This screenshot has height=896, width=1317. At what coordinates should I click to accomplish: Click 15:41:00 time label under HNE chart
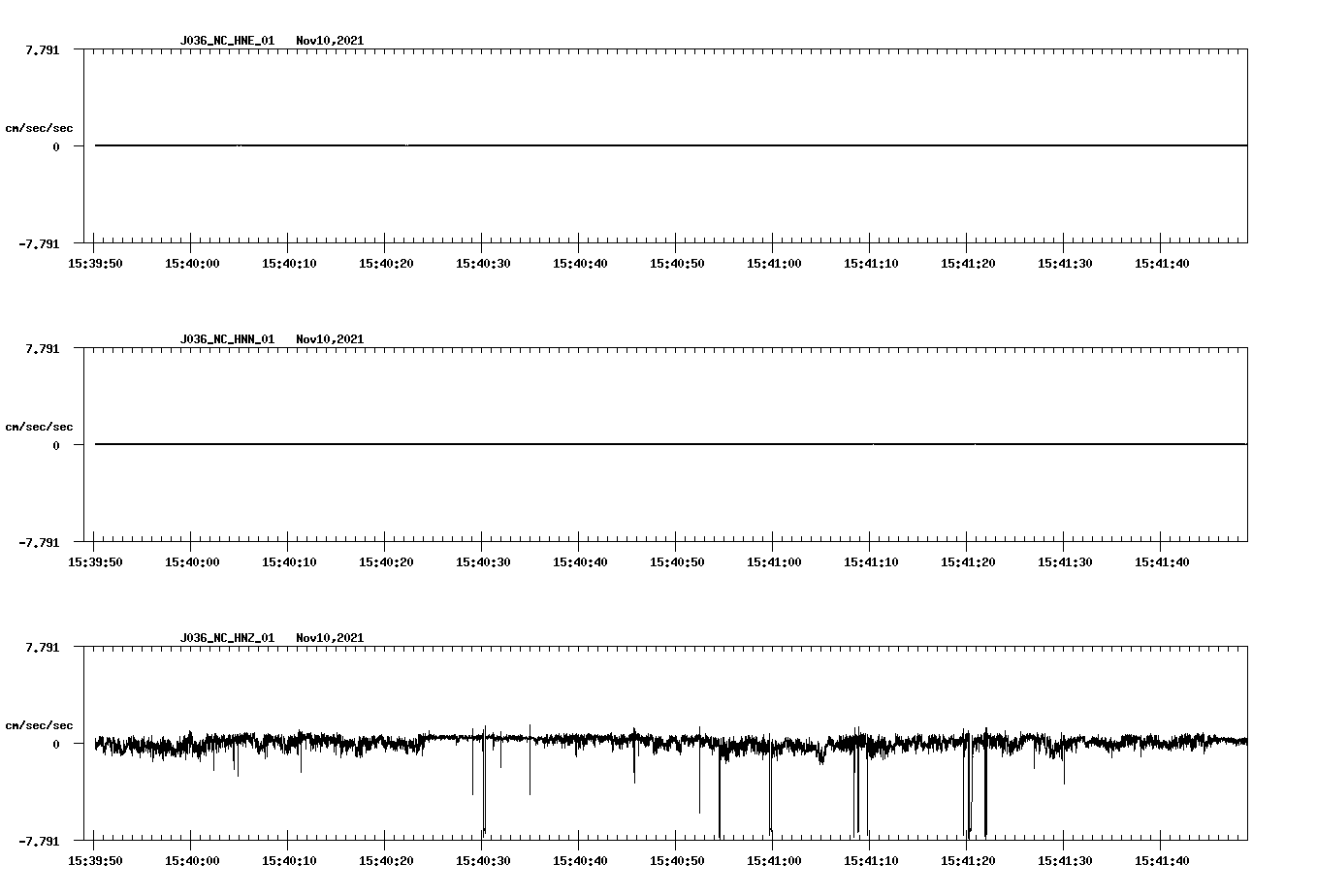[774, 264]
